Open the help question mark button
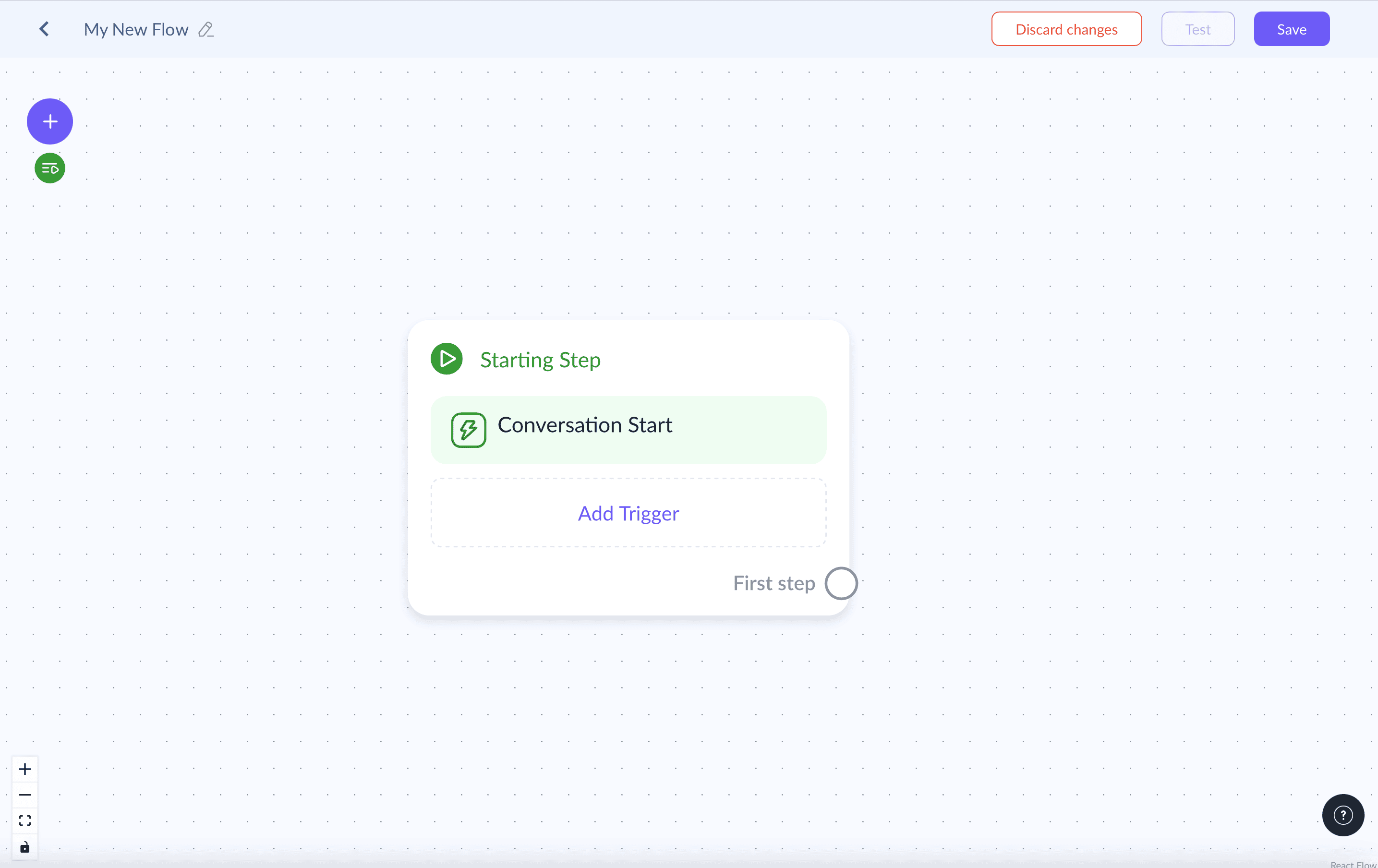The width and height of the screenshot is (1378, 868). [1342, 815]
